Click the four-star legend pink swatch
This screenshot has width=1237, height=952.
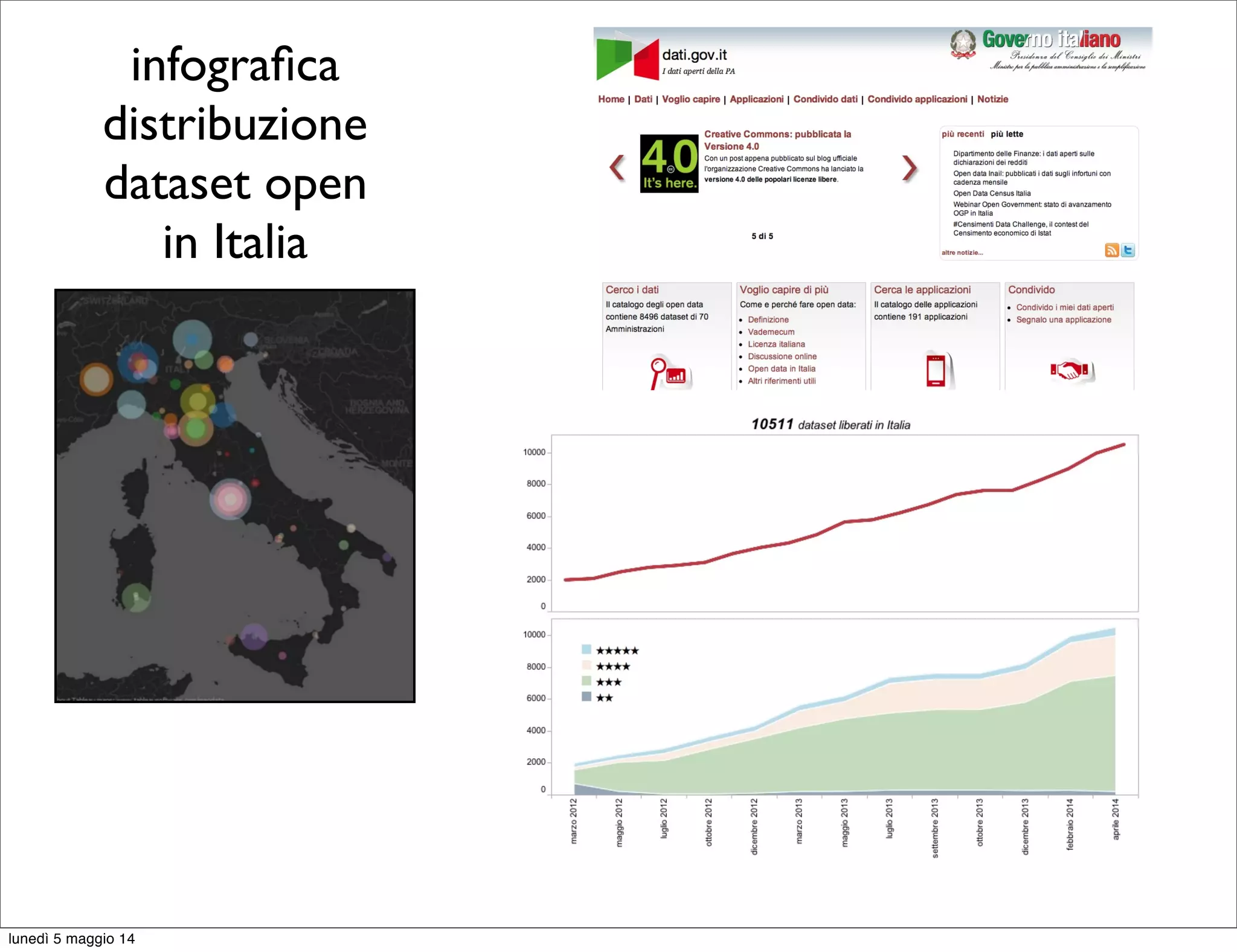pos(586,665)
